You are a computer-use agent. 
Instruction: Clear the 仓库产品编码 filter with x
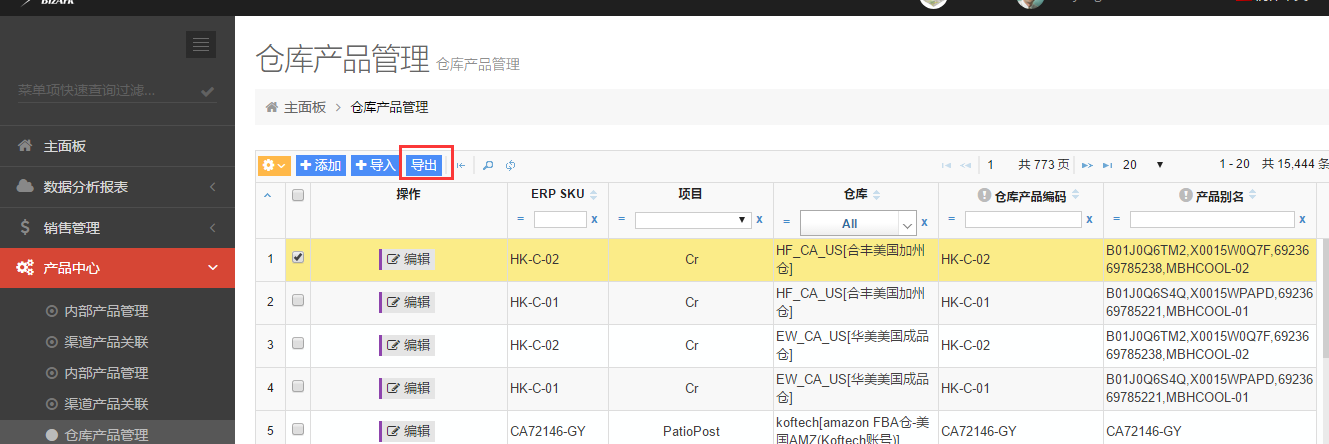click(1090, 219)
